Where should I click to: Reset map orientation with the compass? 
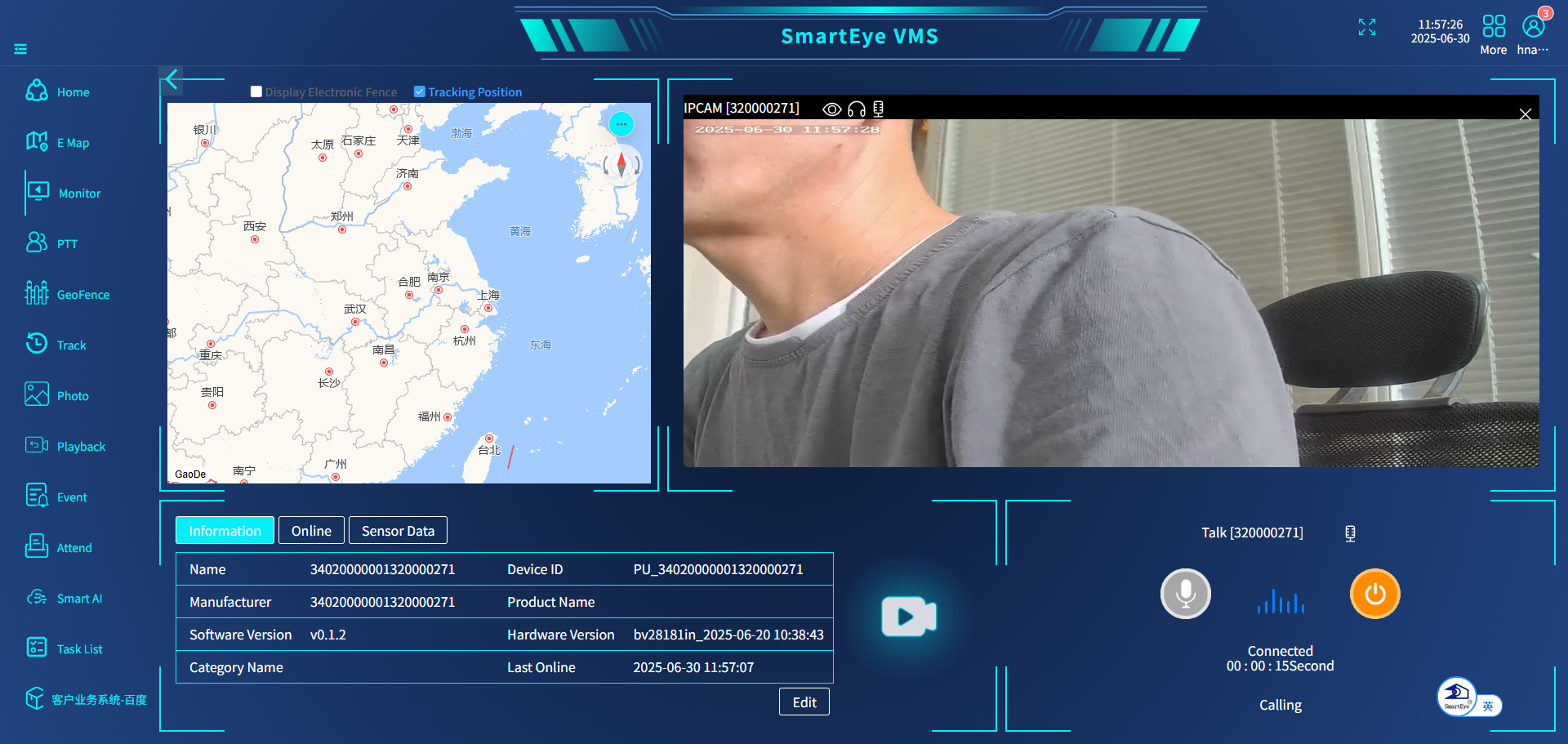(621, 165)
